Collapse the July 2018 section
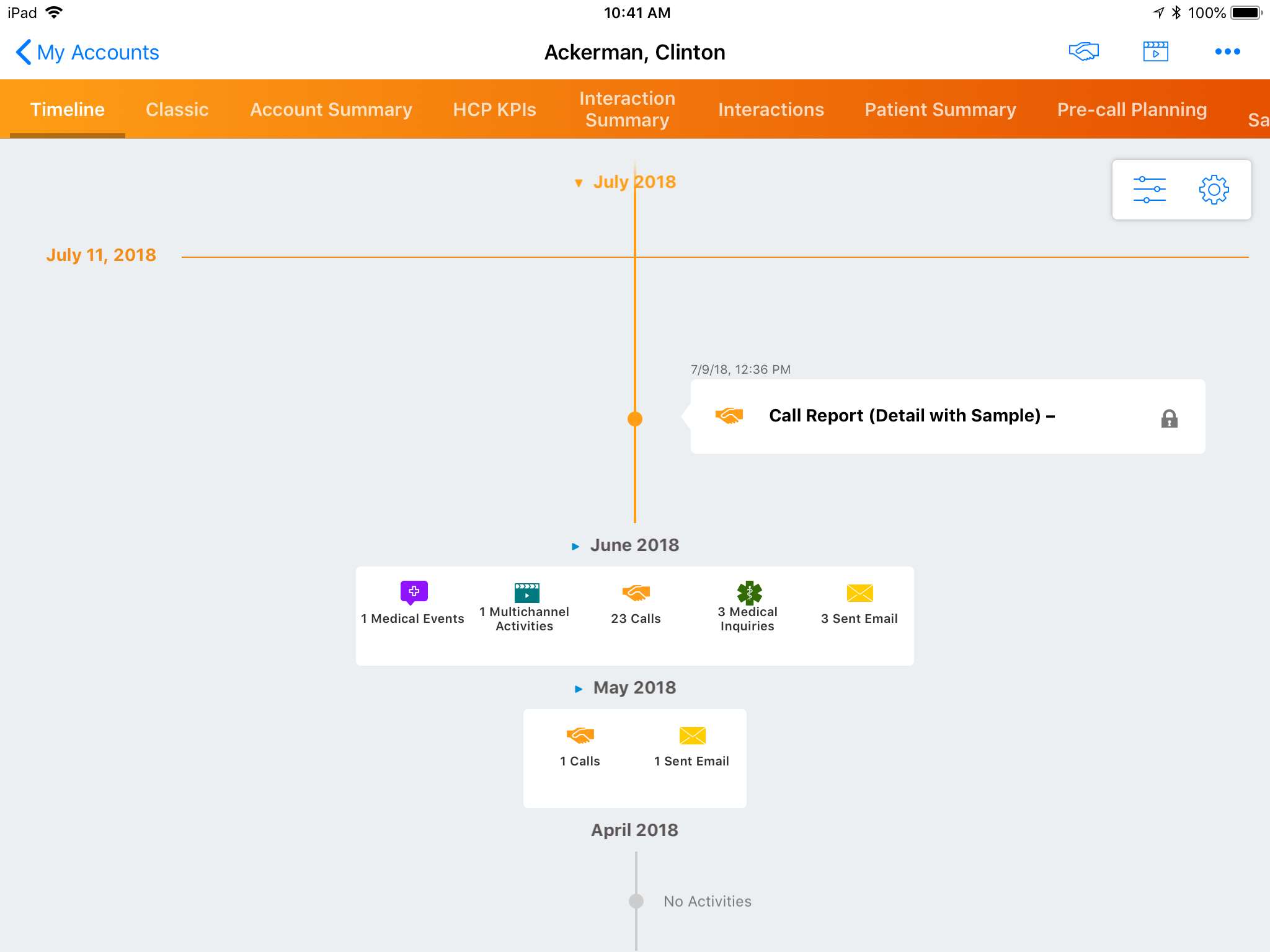1270x952 pixels. point(579,183)
